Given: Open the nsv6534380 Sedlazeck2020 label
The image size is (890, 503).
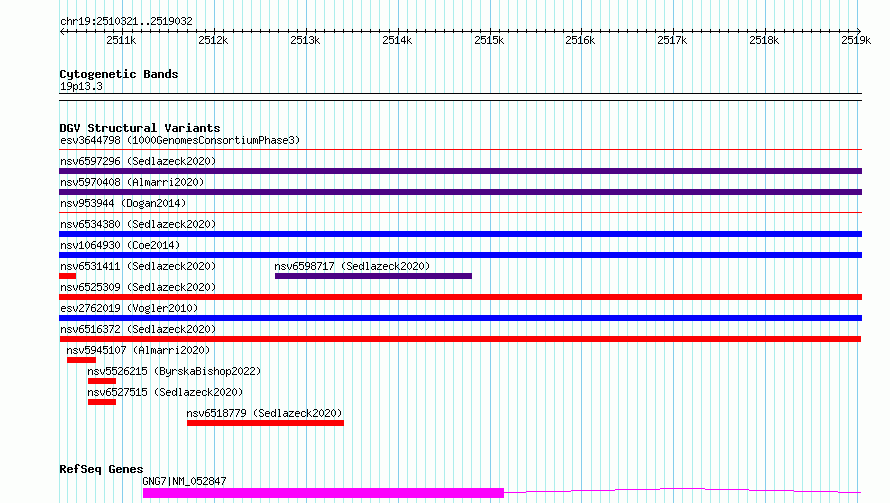Looking at the screenshot, I should pos(138,224).
